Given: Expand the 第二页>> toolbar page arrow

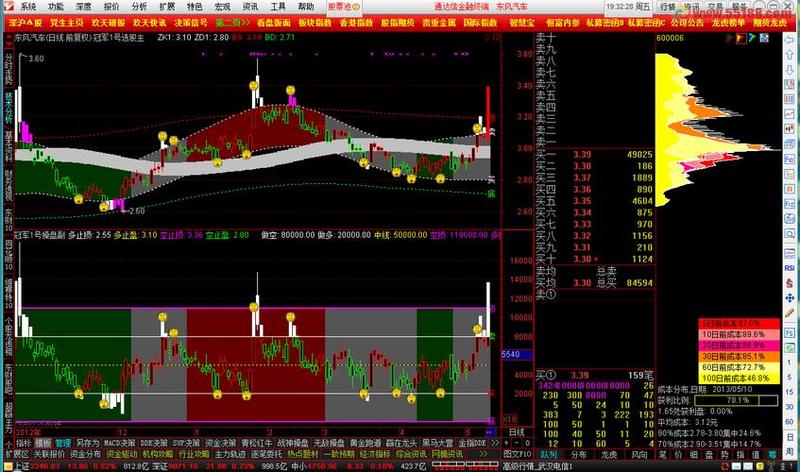Looking at the screenshot, I should coord(233,23).
